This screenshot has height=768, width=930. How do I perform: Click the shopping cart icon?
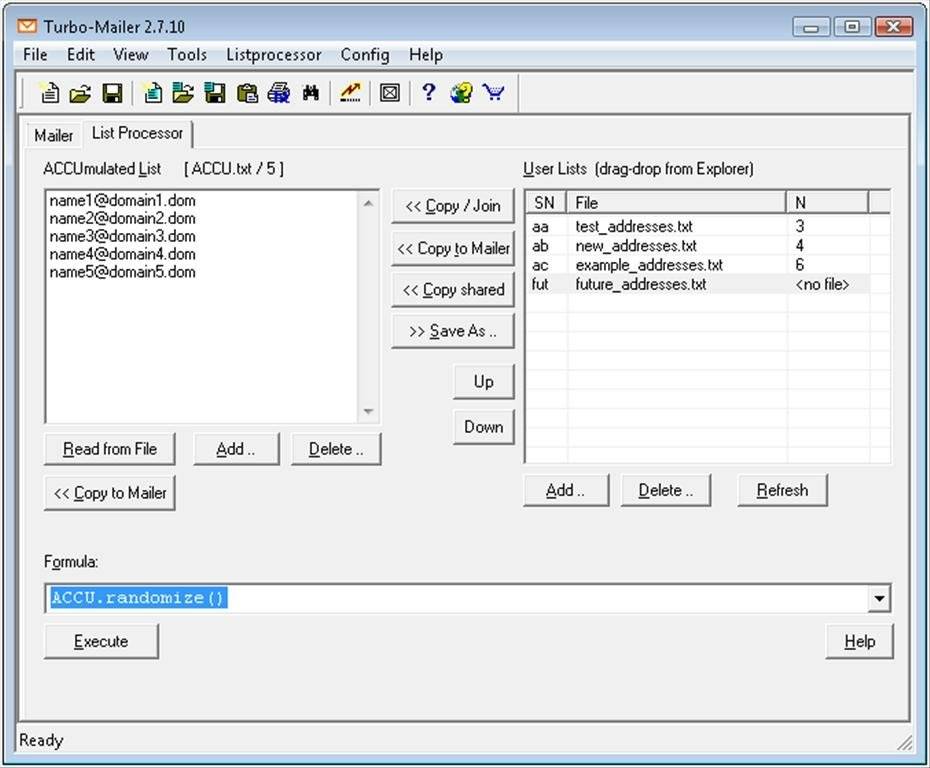click(493, 93)
